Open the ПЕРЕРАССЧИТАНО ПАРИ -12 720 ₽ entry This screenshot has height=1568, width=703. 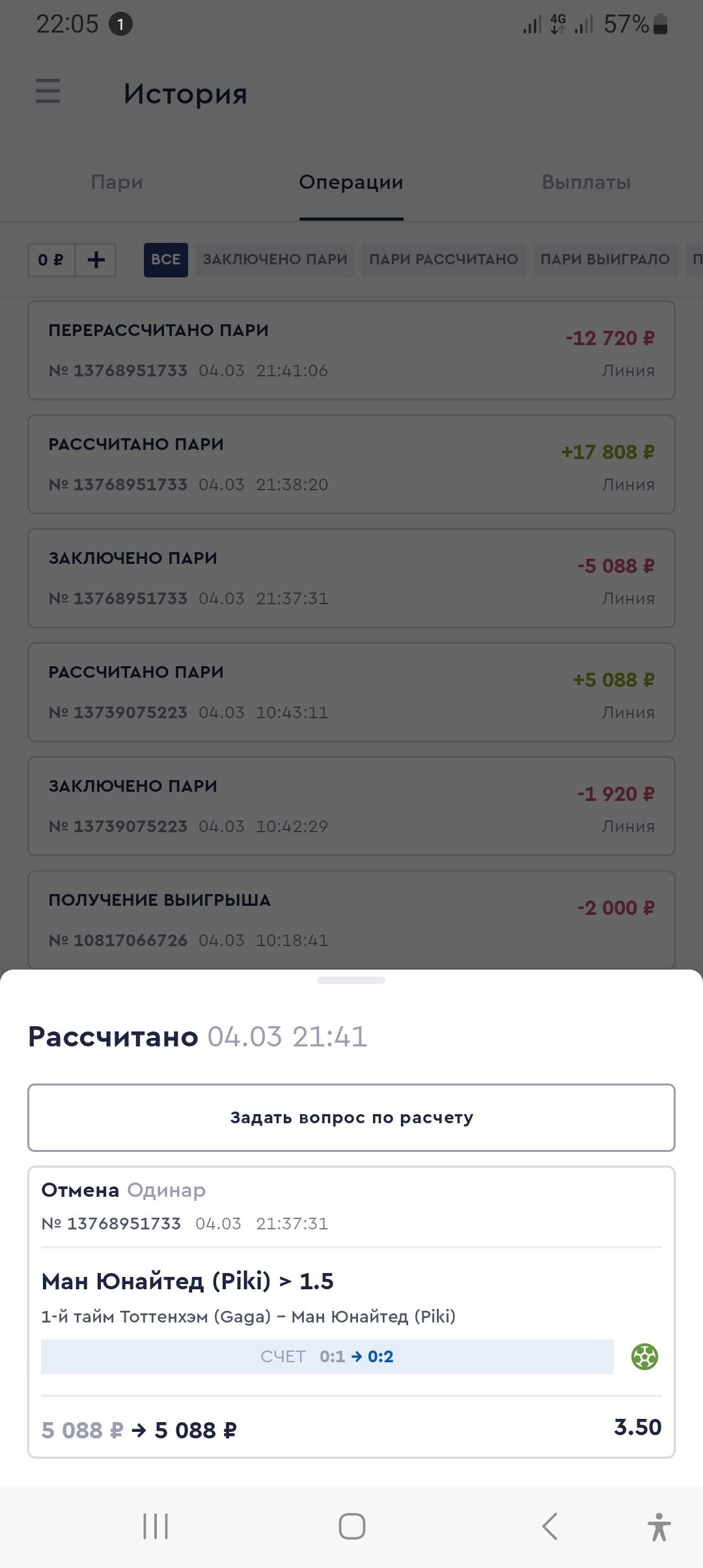pos(351,350)
